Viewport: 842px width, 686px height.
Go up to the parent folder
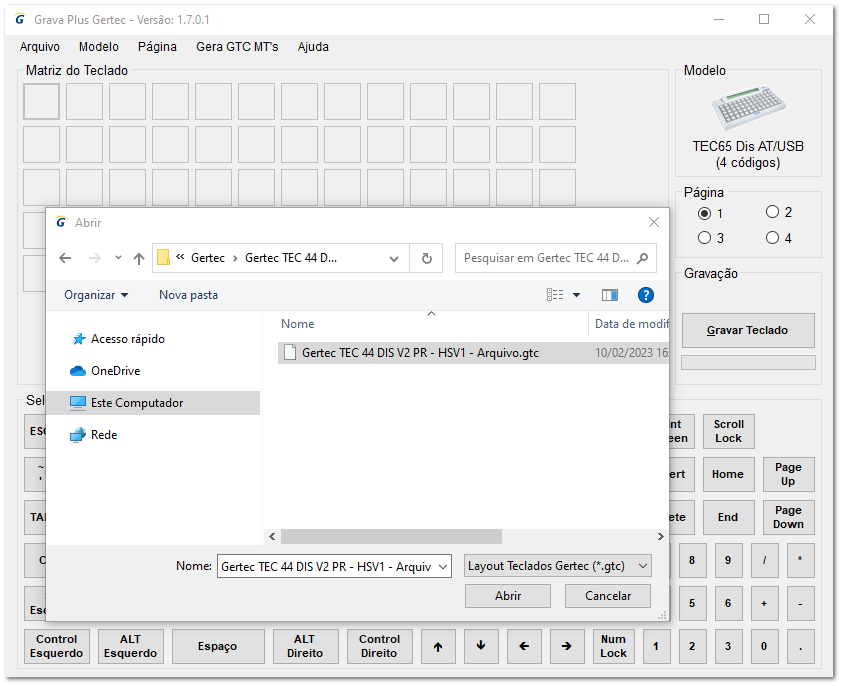[138, 258]
